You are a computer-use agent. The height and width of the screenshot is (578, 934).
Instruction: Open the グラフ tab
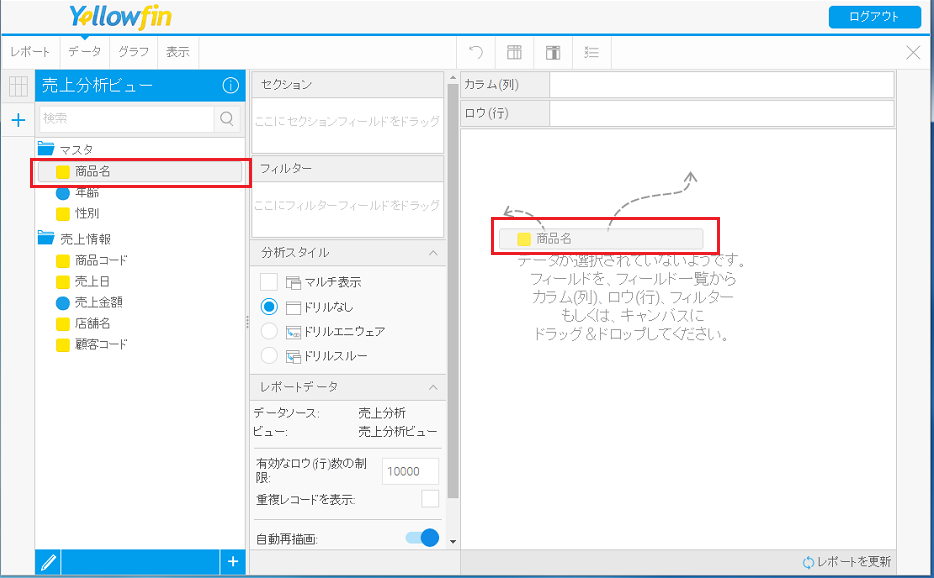coord(134,52)
